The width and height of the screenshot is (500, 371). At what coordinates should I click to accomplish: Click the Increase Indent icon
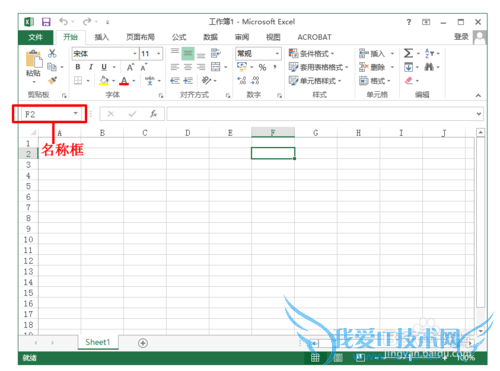tap(188, 80)
